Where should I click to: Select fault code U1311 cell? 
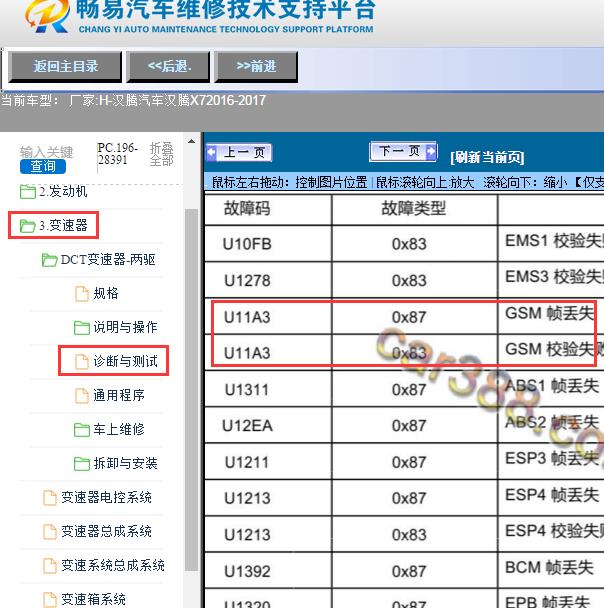coord(268,389)
